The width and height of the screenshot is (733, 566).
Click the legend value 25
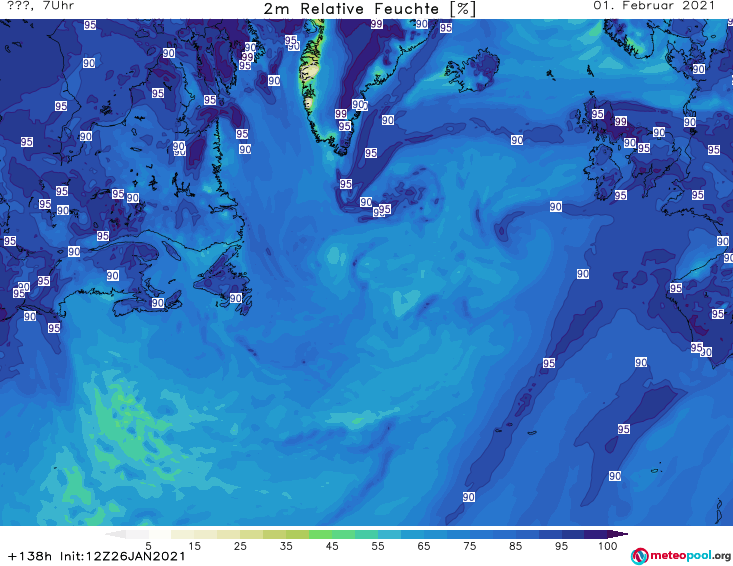(240, 546)
